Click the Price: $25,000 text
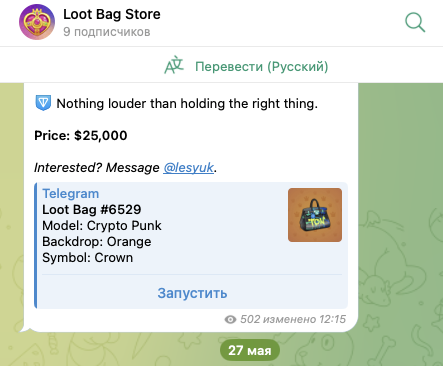This screenshot has width=443, height=366. [81, 135]
